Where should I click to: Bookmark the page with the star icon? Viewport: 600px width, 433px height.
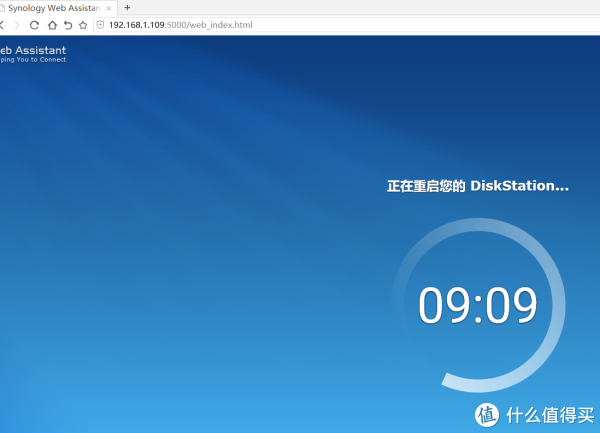coord(83,25)
